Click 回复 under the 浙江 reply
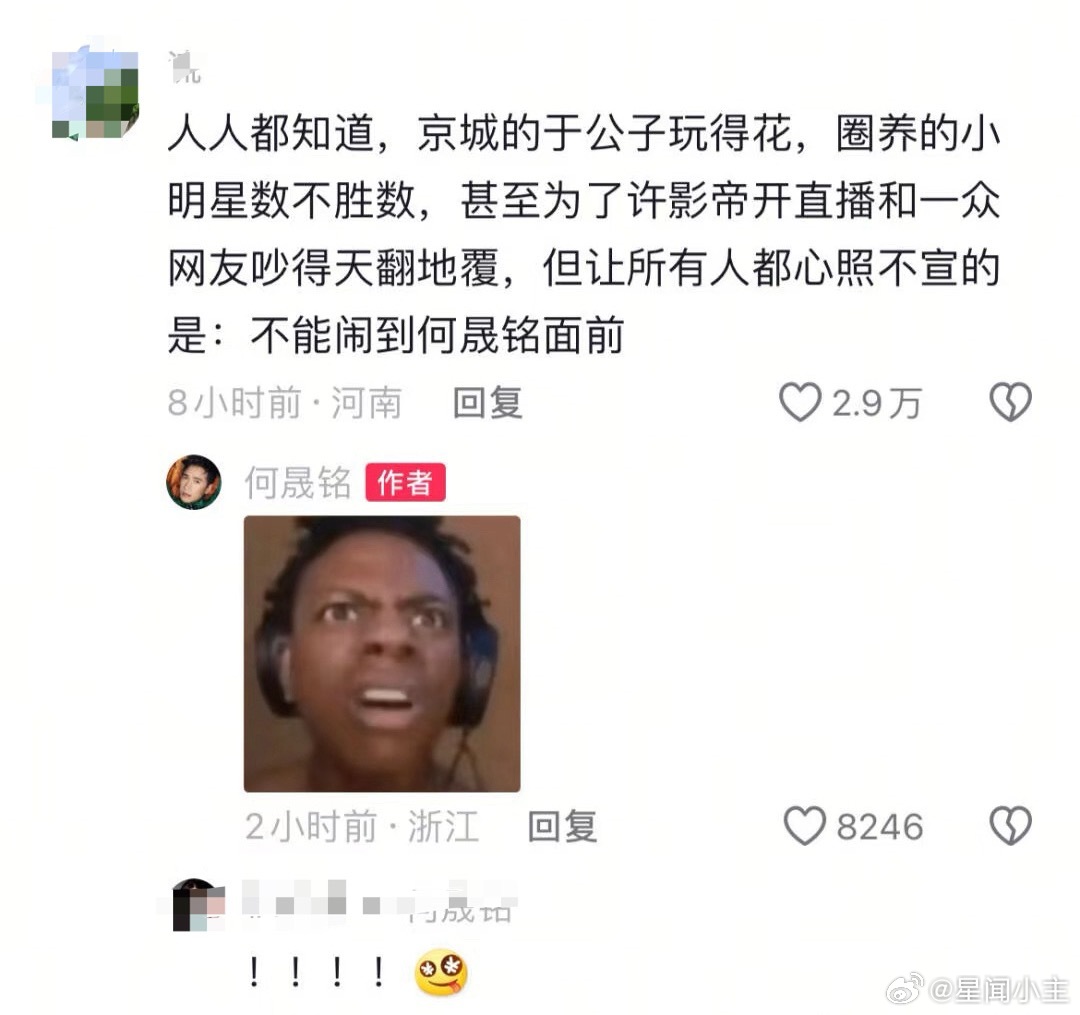 (x=562, y=826)
